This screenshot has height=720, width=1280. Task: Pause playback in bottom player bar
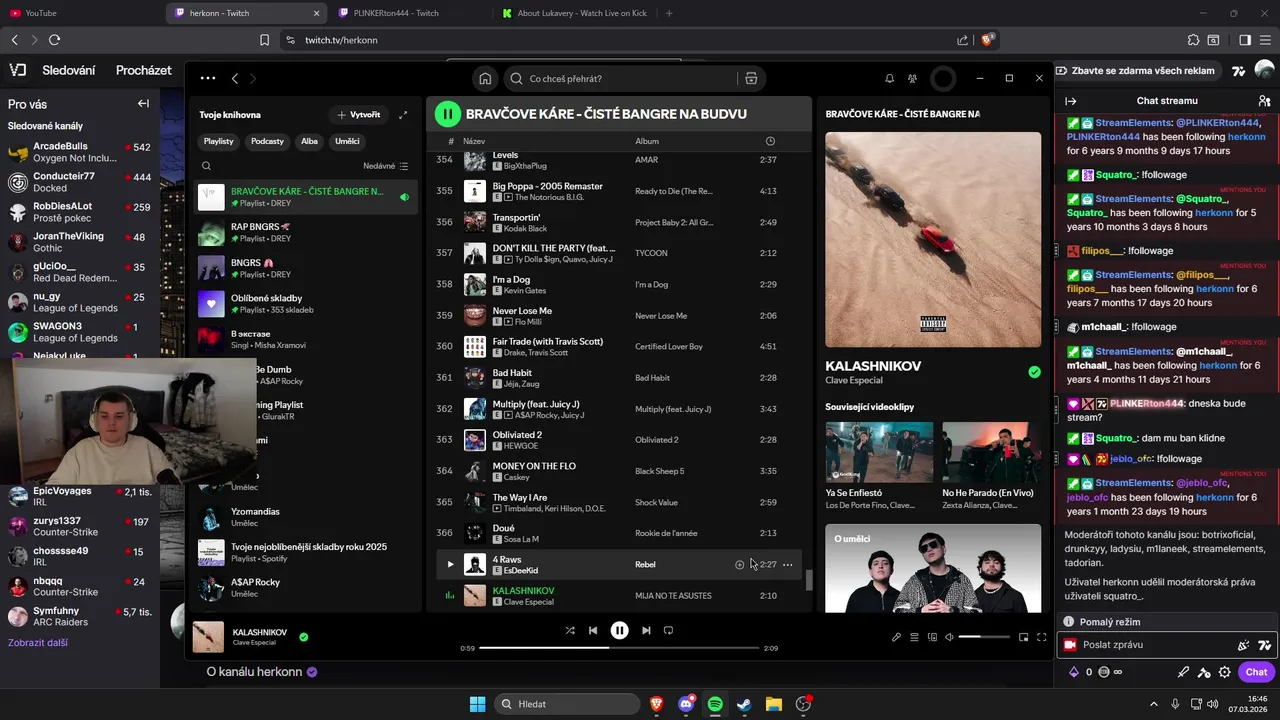[619, 630]
